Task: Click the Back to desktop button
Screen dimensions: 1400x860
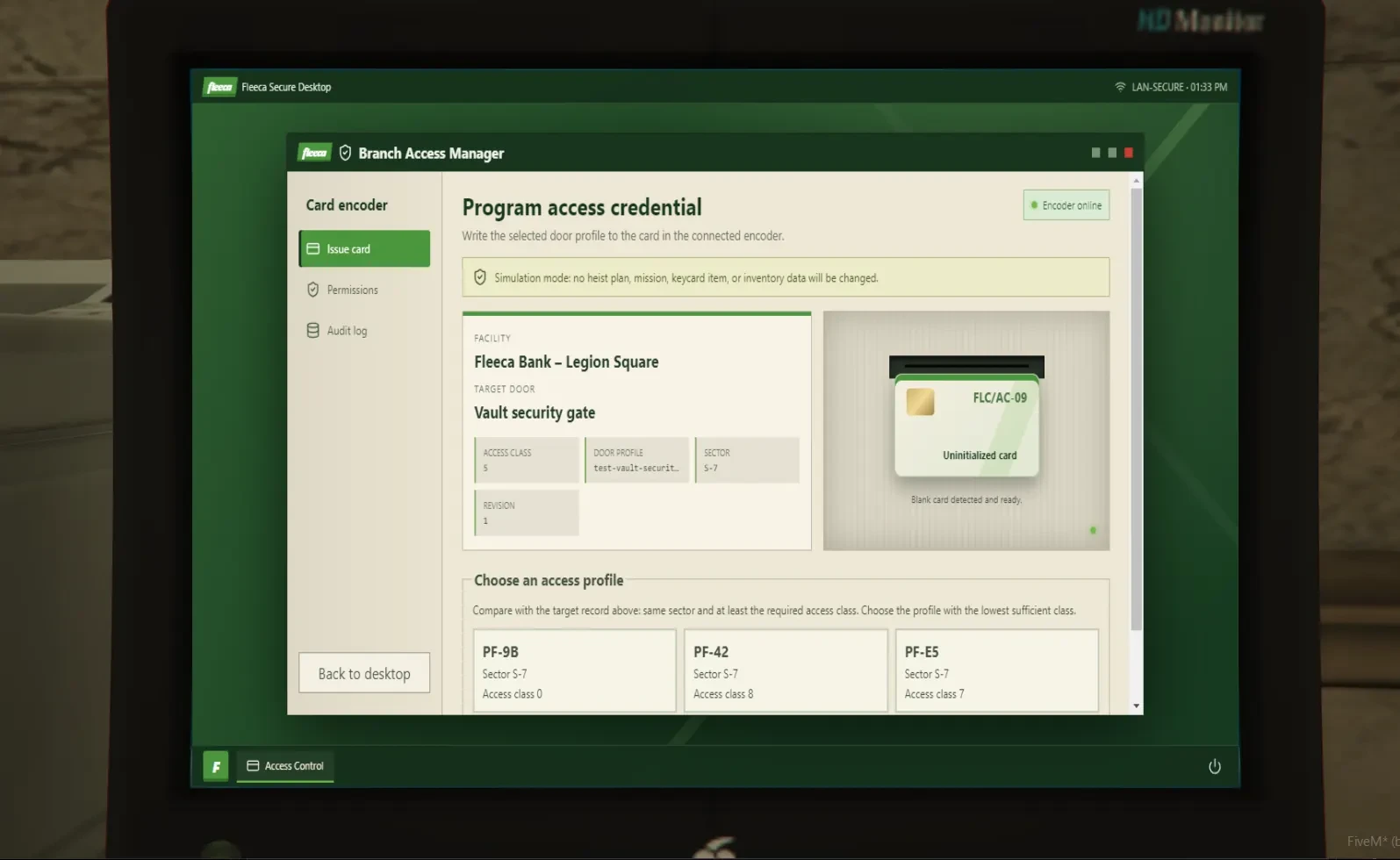Action: coord(364,673)
